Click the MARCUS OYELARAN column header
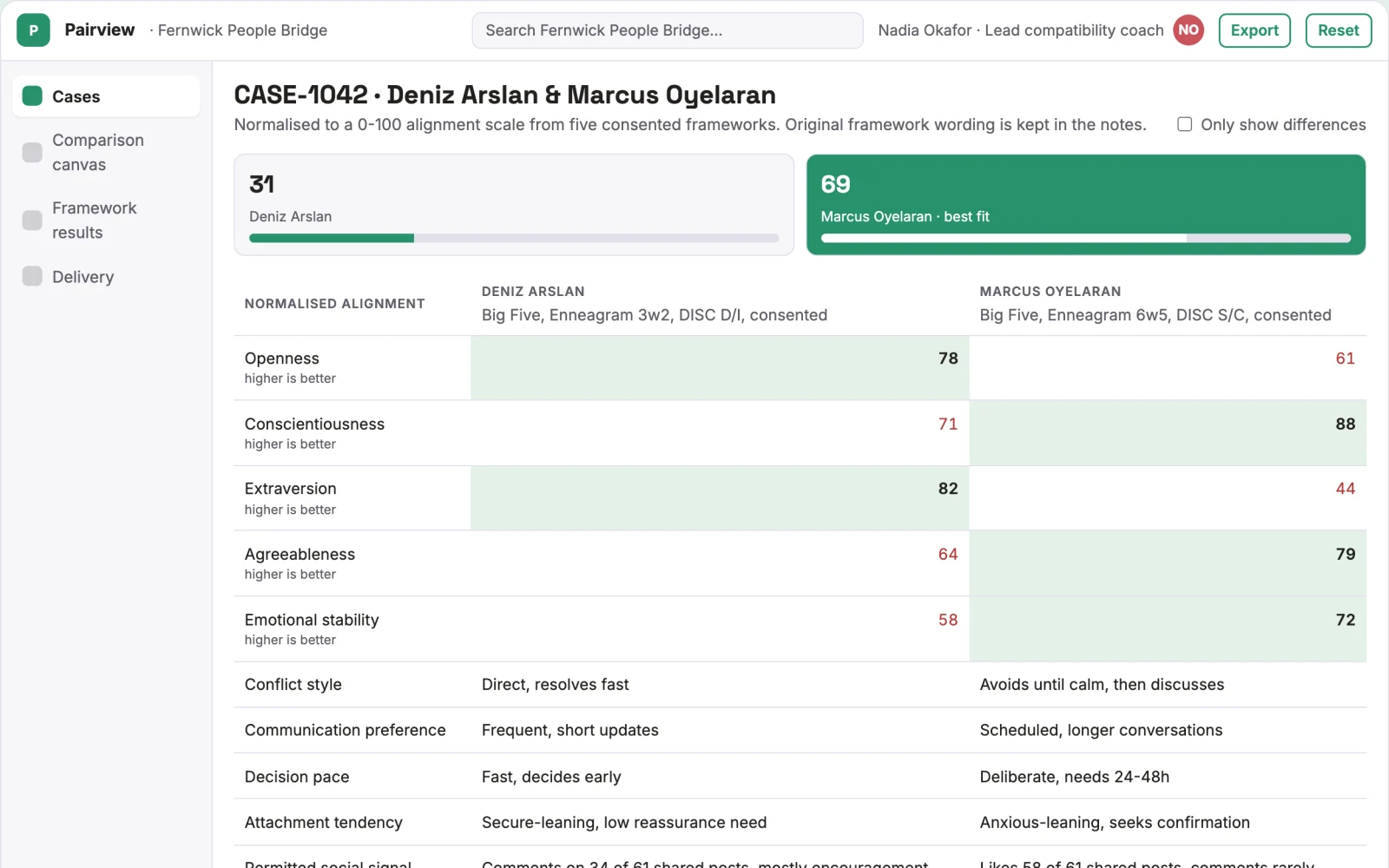This screenshot has height=868, width=1389. tap(1050, 292)
